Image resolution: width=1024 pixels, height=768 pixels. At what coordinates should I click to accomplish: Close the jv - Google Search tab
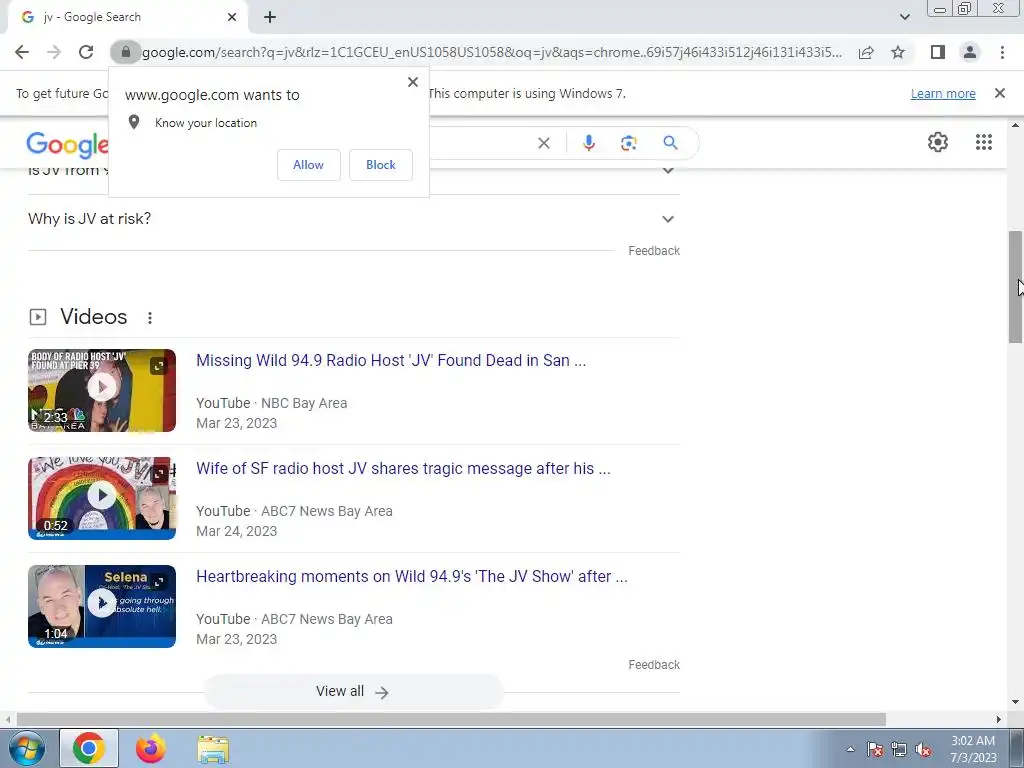point(232,17)
